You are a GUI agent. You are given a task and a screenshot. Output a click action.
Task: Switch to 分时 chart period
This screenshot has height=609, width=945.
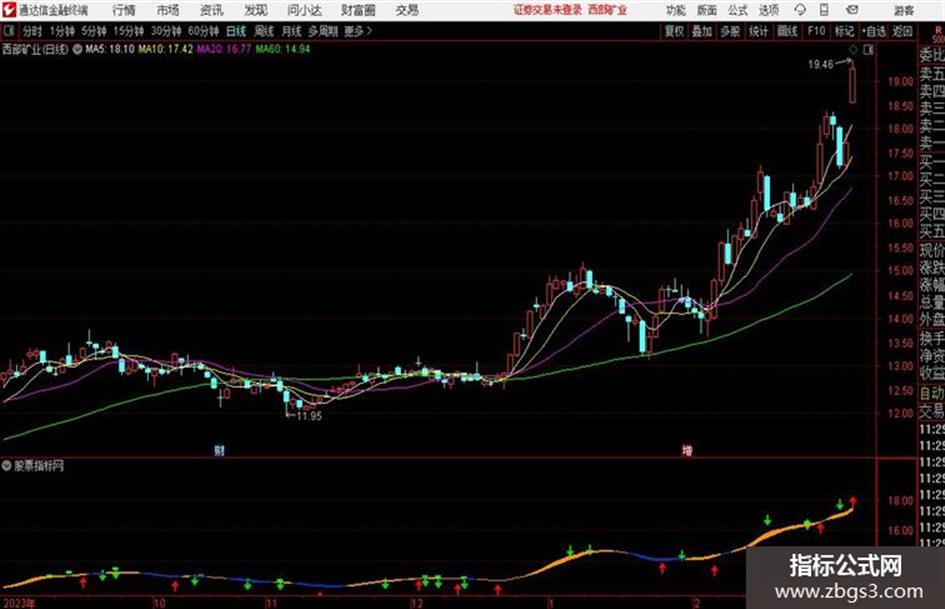click(32, 31)
